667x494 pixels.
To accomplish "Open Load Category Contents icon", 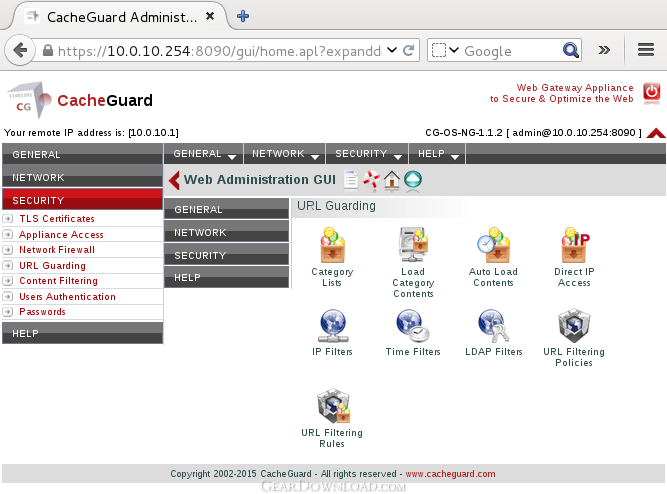I will (413, 244).
